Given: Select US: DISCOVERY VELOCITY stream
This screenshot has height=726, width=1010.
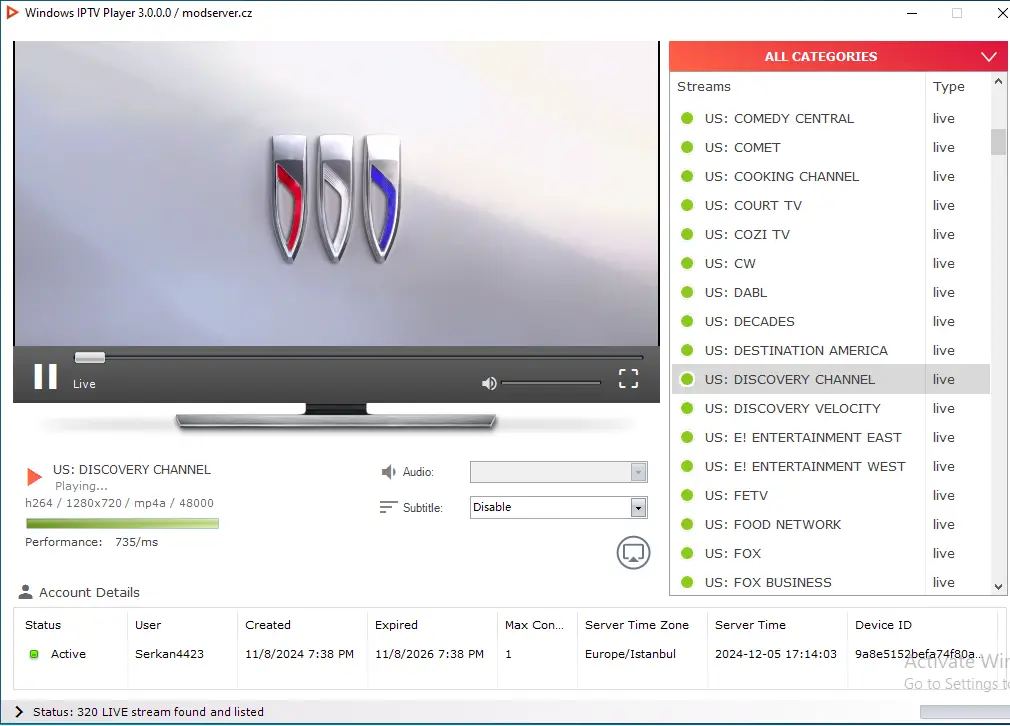Looking at the screenshot, I should 830,408.
